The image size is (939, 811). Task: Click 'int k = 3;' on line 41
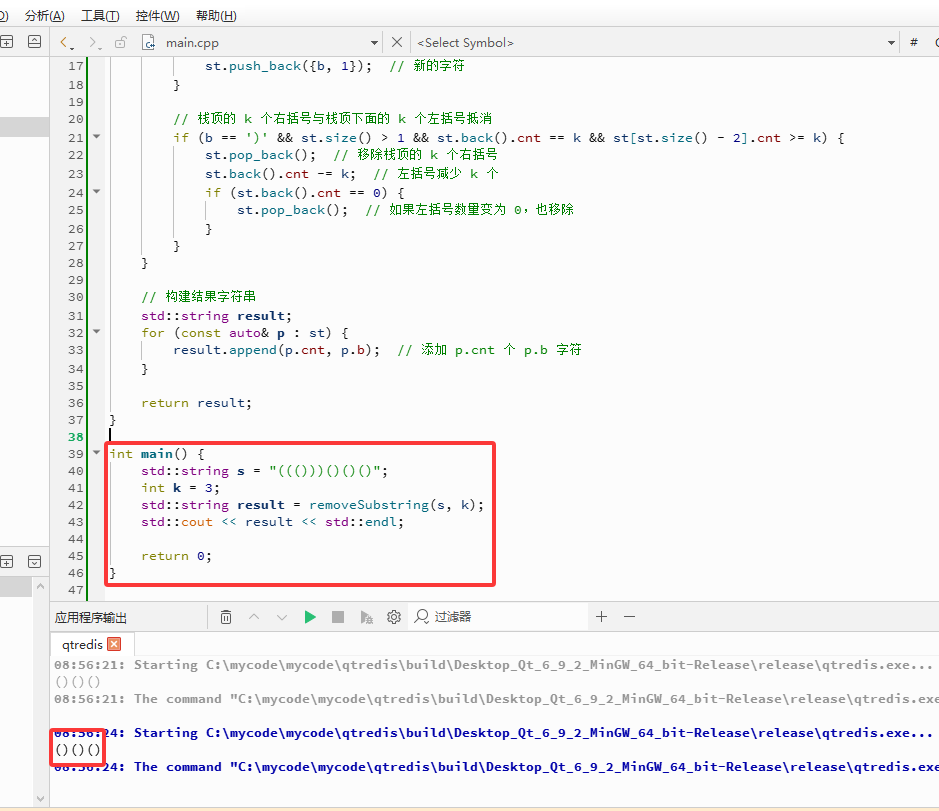(180, 488)
